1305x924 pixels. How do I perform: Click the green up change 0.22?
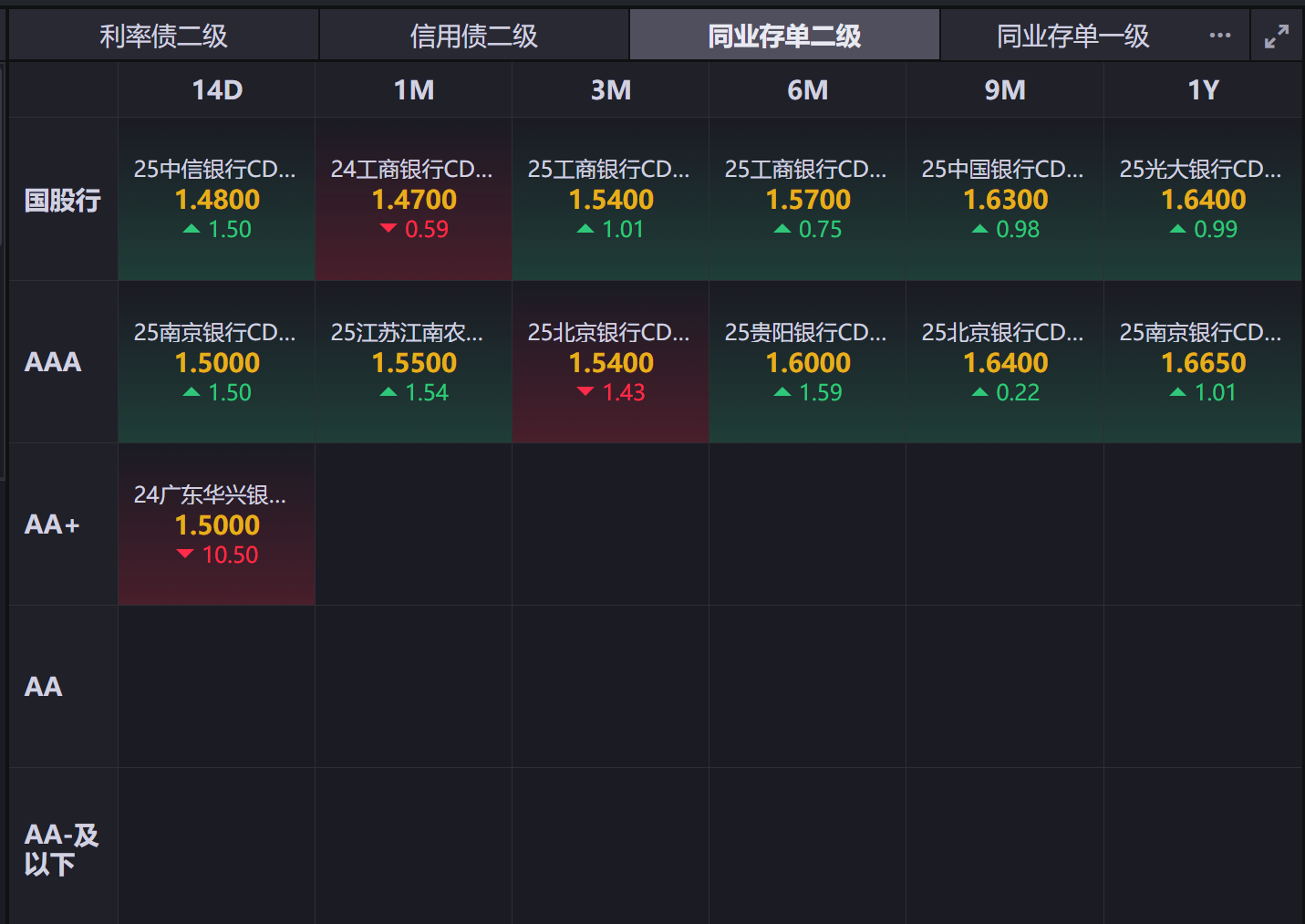click(x=1006, y=393)
